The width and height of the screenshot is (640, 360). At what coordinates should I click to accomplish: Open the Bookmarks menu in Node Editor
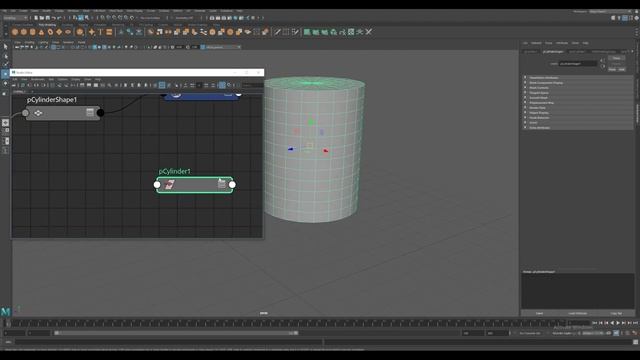pos(38,79)
